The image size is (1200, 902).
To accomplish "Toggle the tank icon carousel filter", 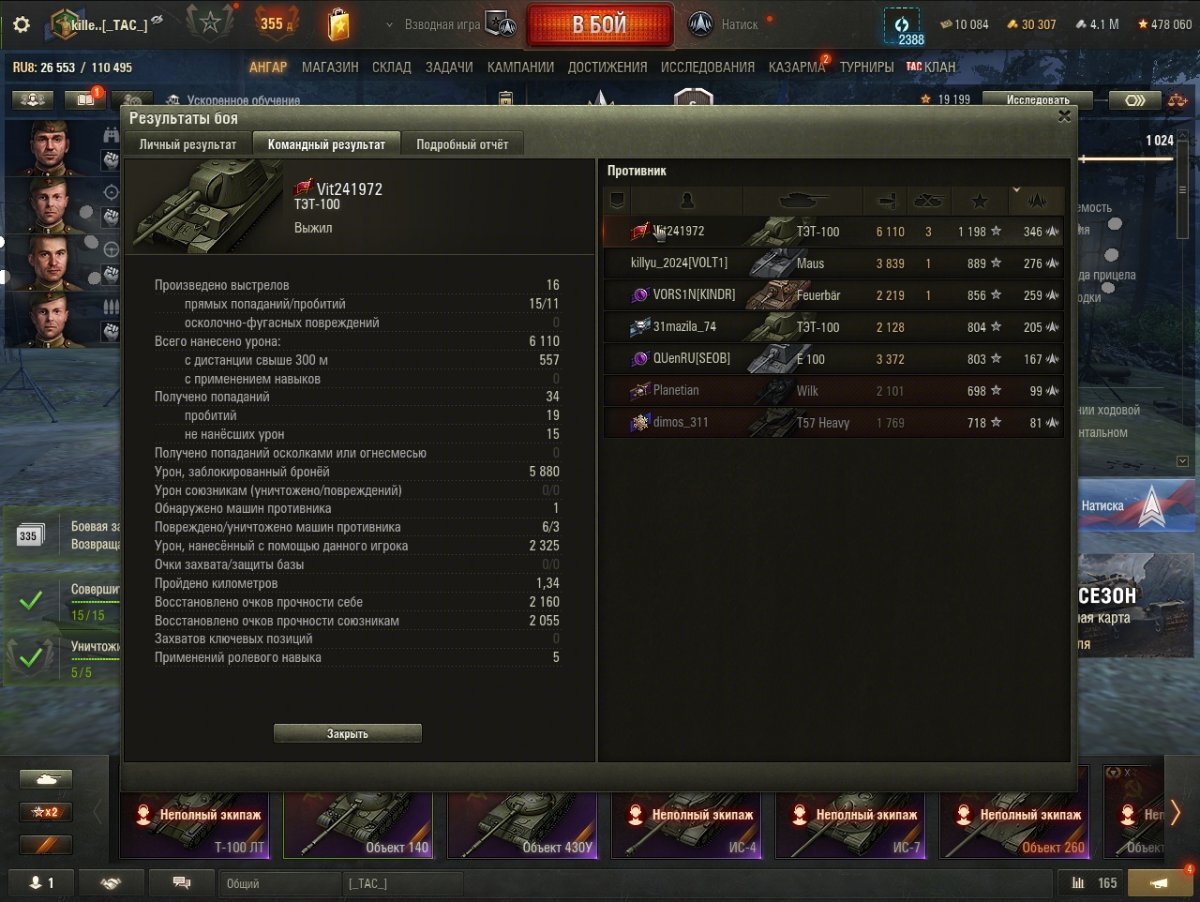I will point(46,779).
